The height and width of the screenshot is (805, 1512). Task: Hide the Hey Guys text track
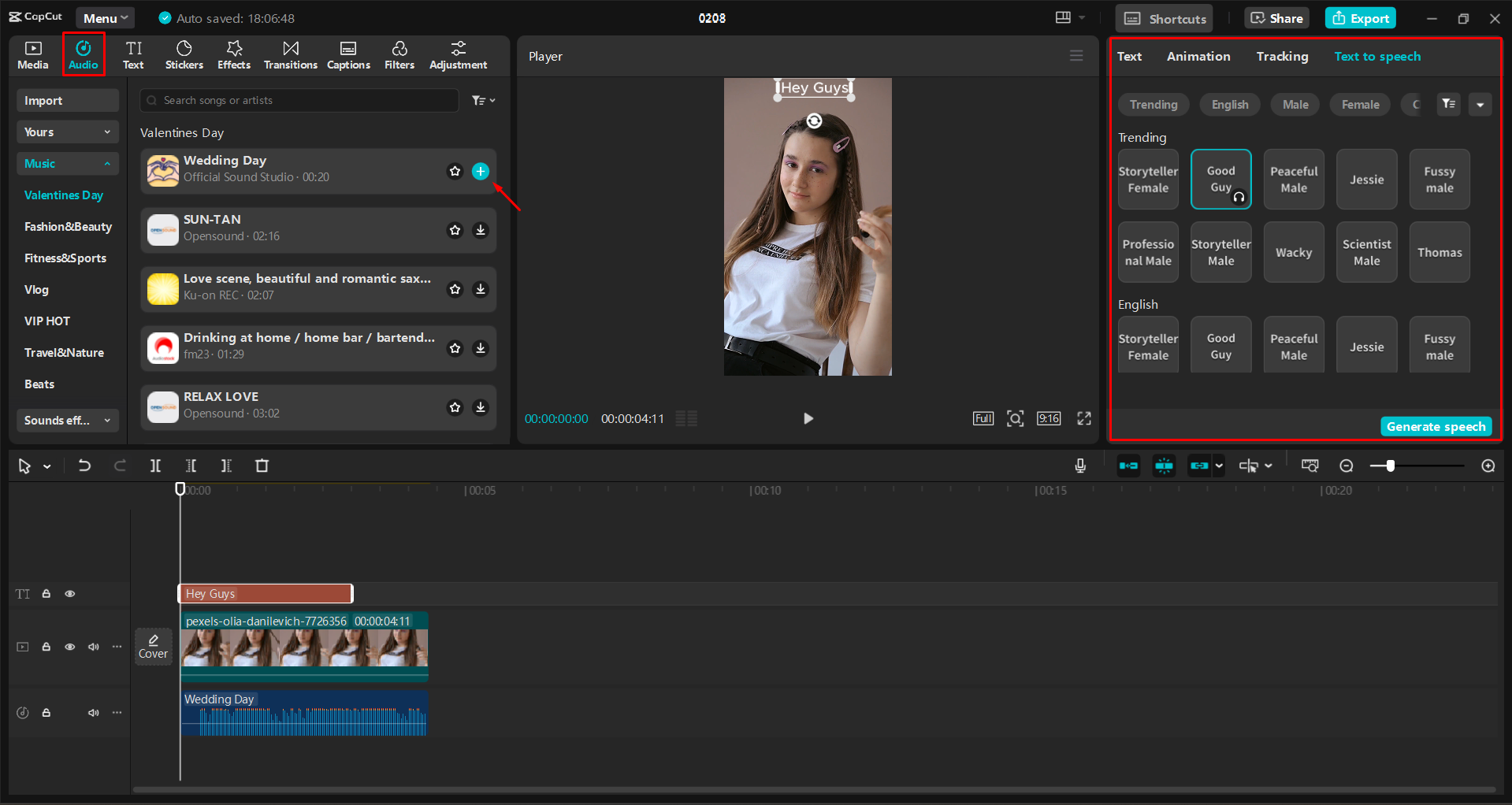70,593
